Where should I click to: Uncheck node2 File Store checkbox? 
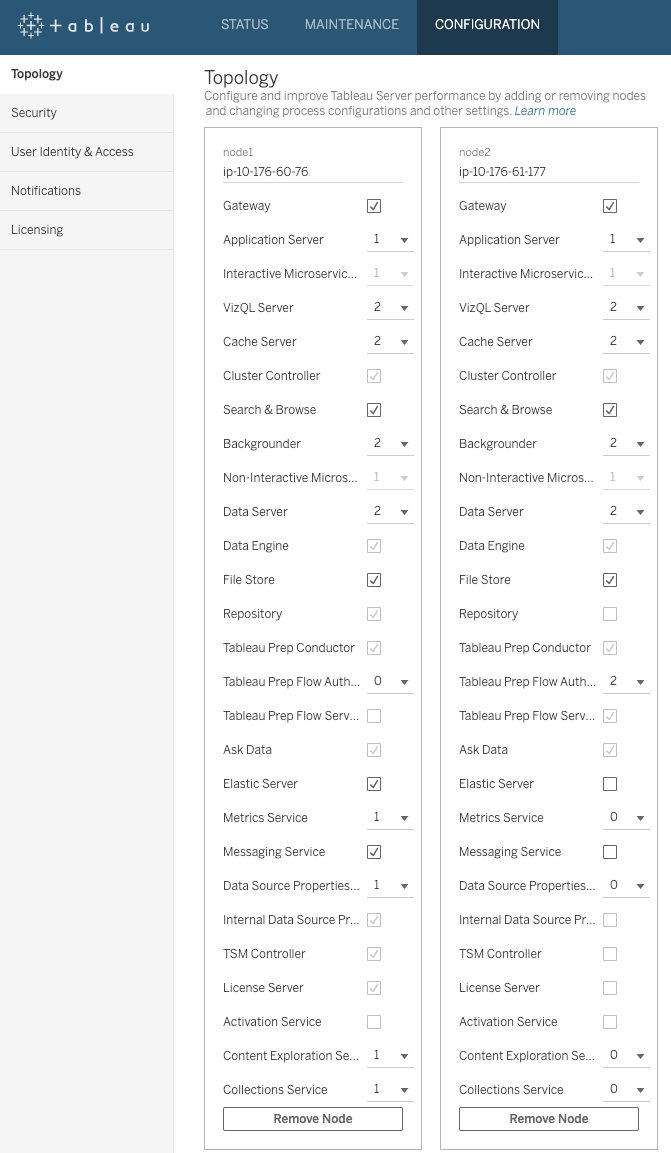[x=610, y=580]
